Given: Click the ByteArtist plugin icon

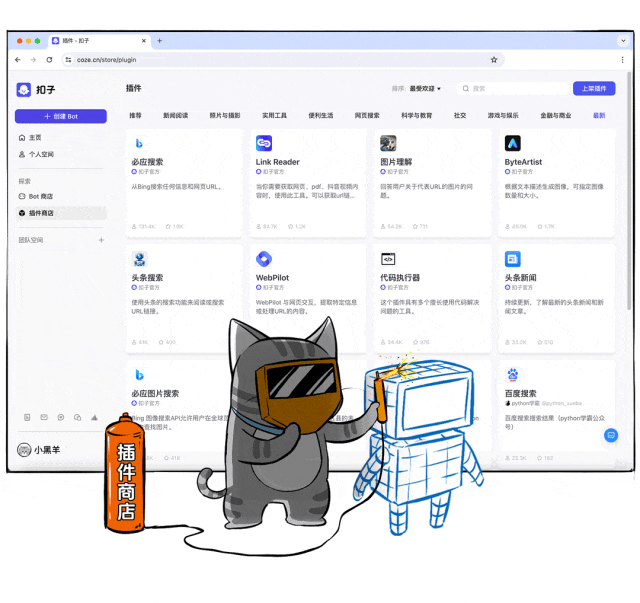Looking at the screenshot, I should tap(513, 143).
